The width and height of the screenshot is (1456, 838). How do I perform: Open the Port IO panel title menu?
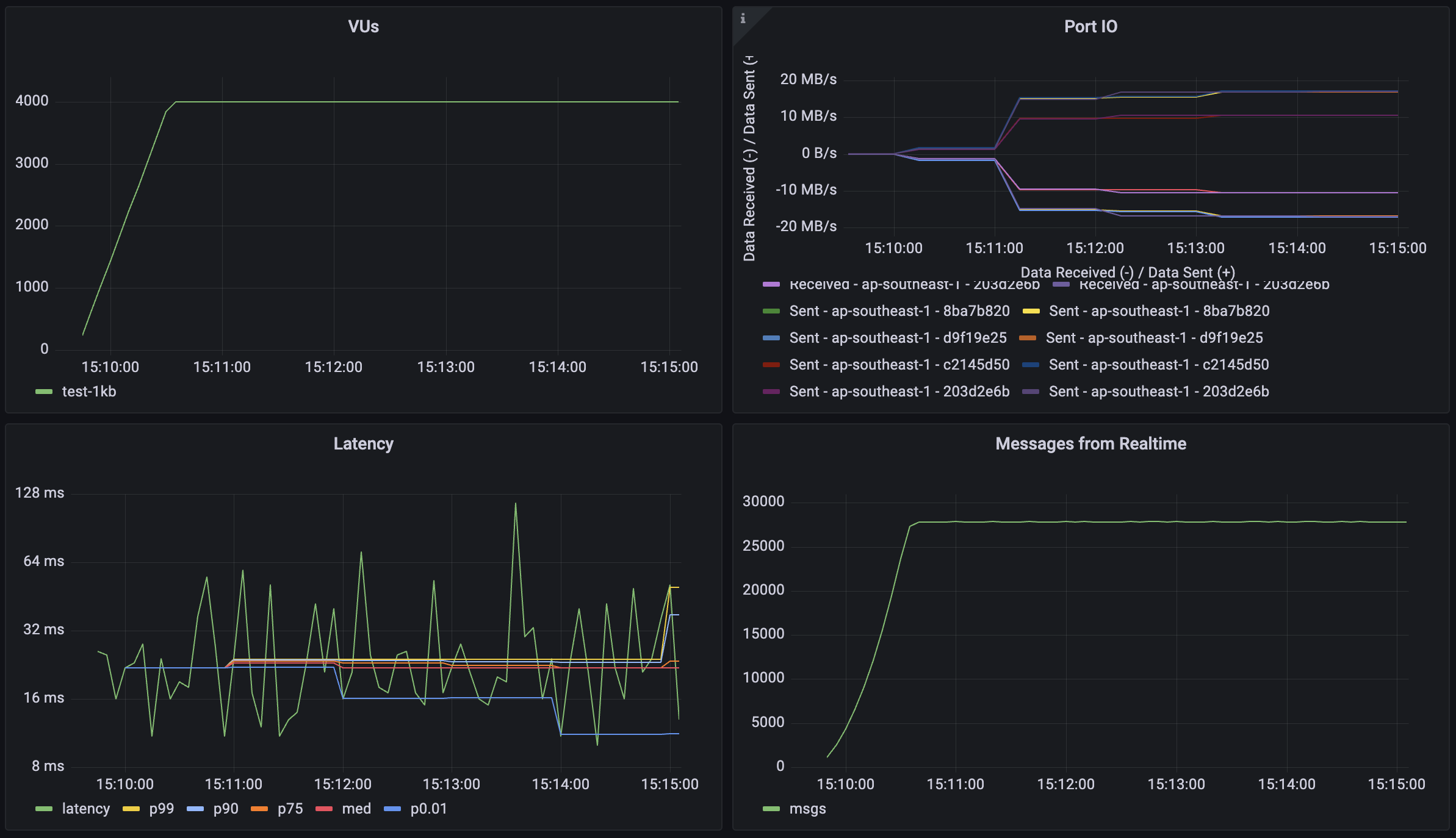[x=1091, y=26]
